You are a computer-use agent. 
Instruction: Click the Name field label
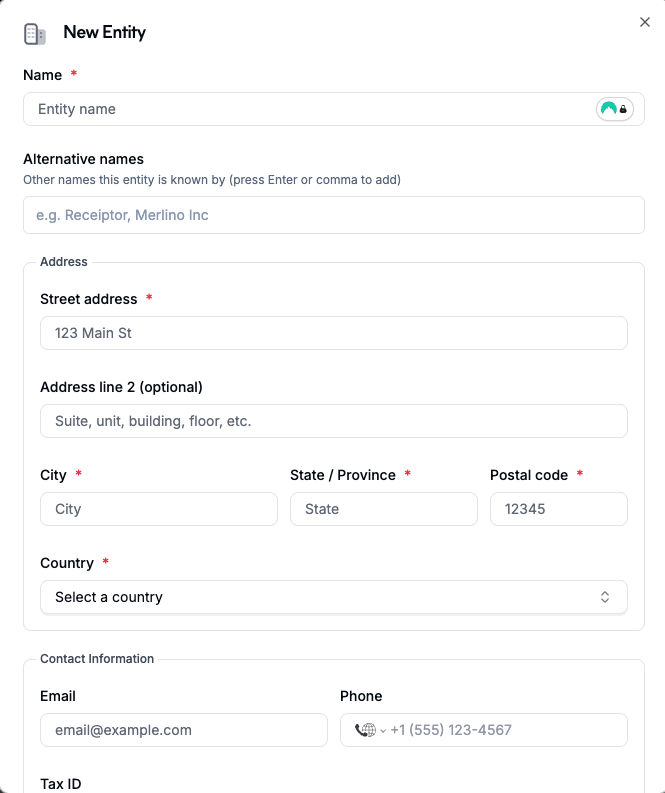click(42, 75)
